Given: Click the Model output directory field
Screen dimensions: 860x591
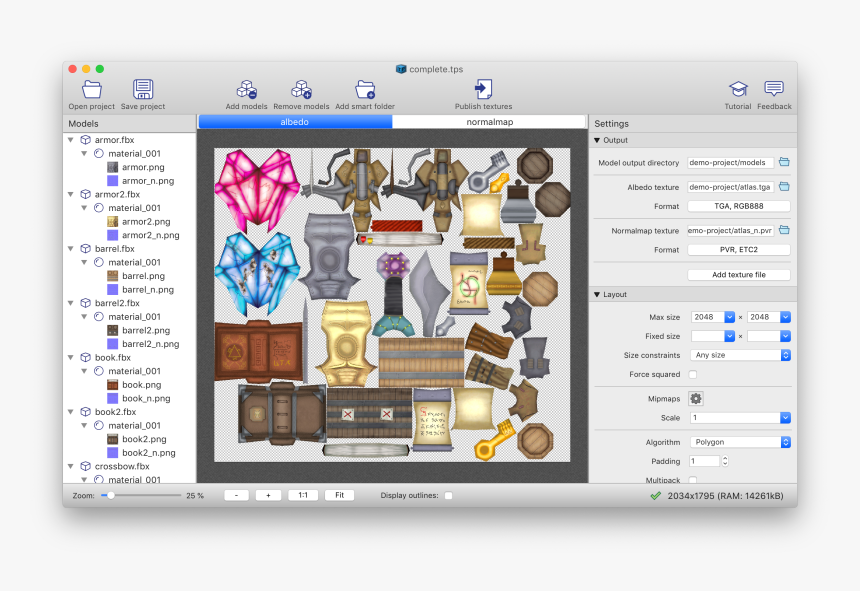Looking at the screenshot, I should click(731, 162).
